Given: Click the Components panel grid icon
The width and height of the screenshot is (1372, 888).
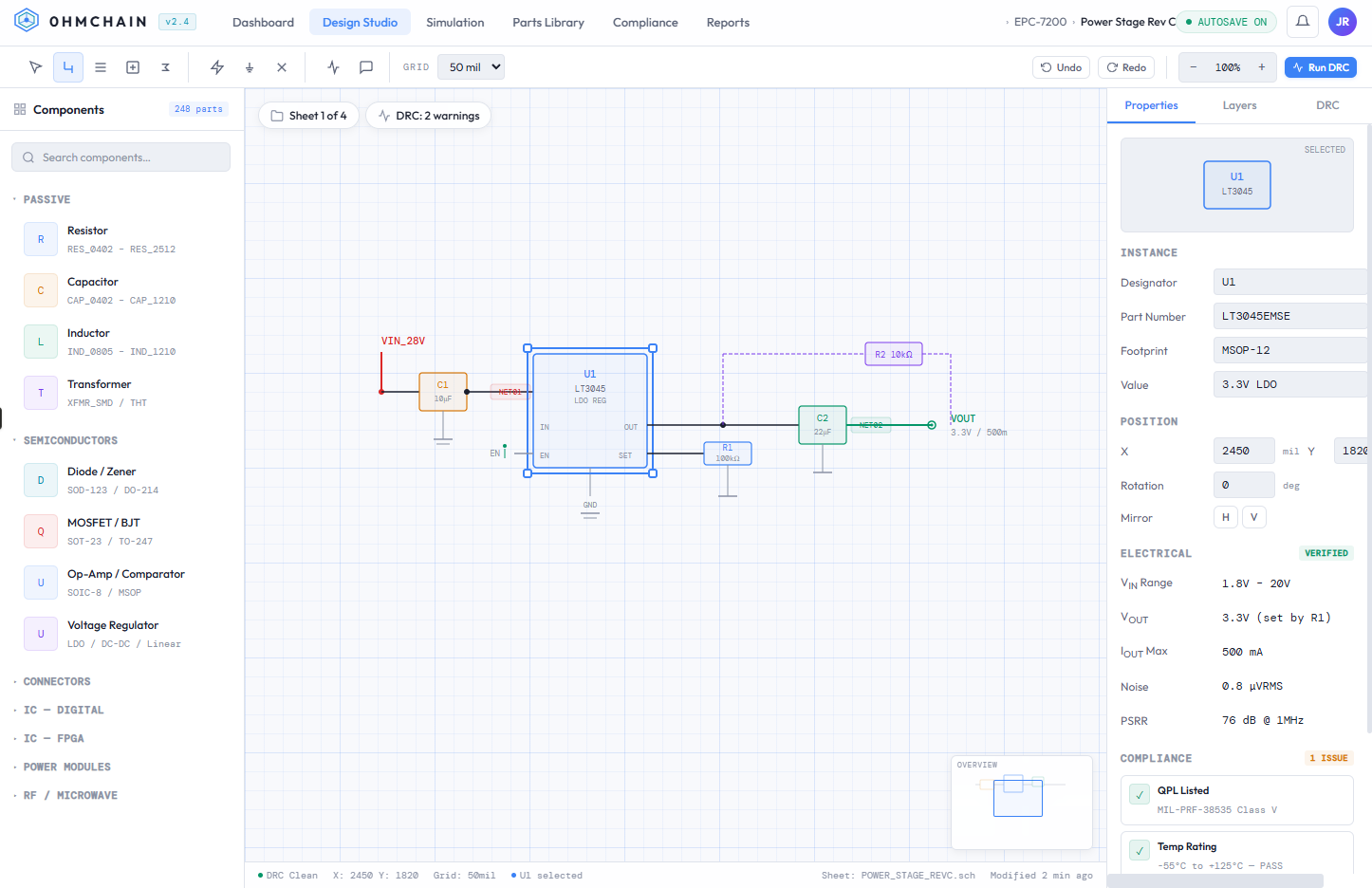Looking at the screenshot, I should 20,110.
